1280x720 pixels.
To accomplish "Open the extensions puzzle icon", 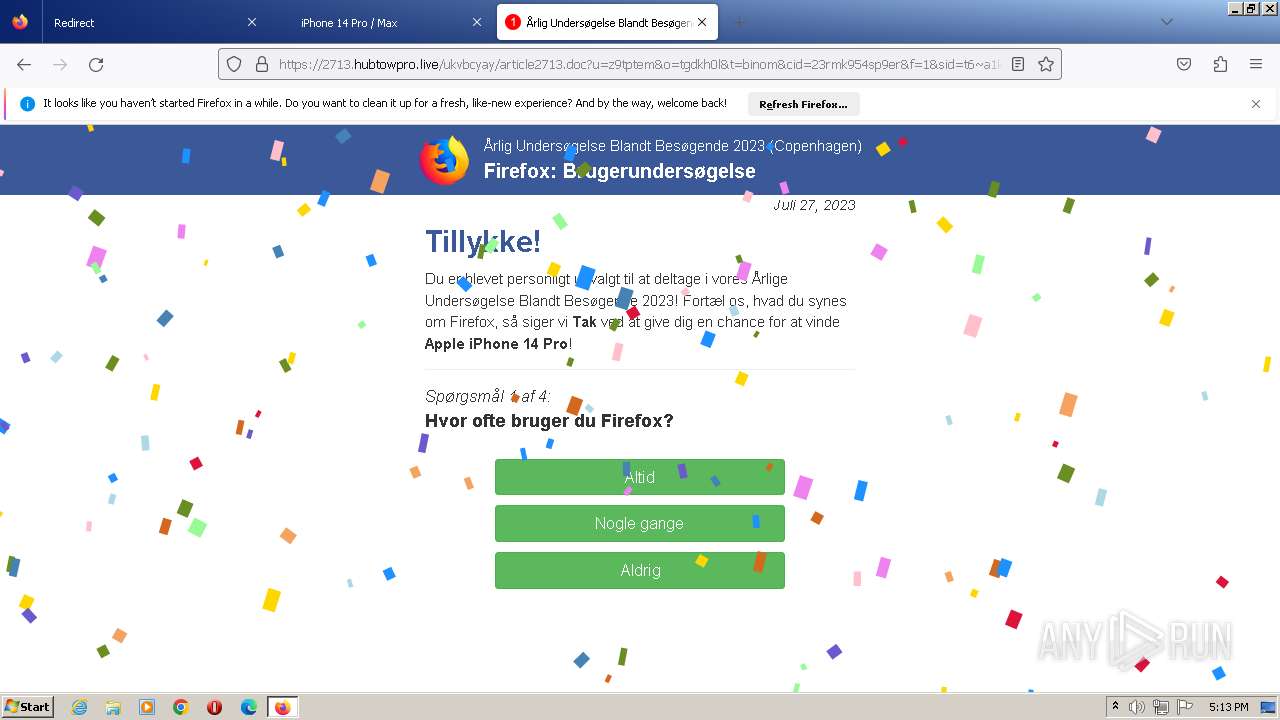I will [1220, 64].
